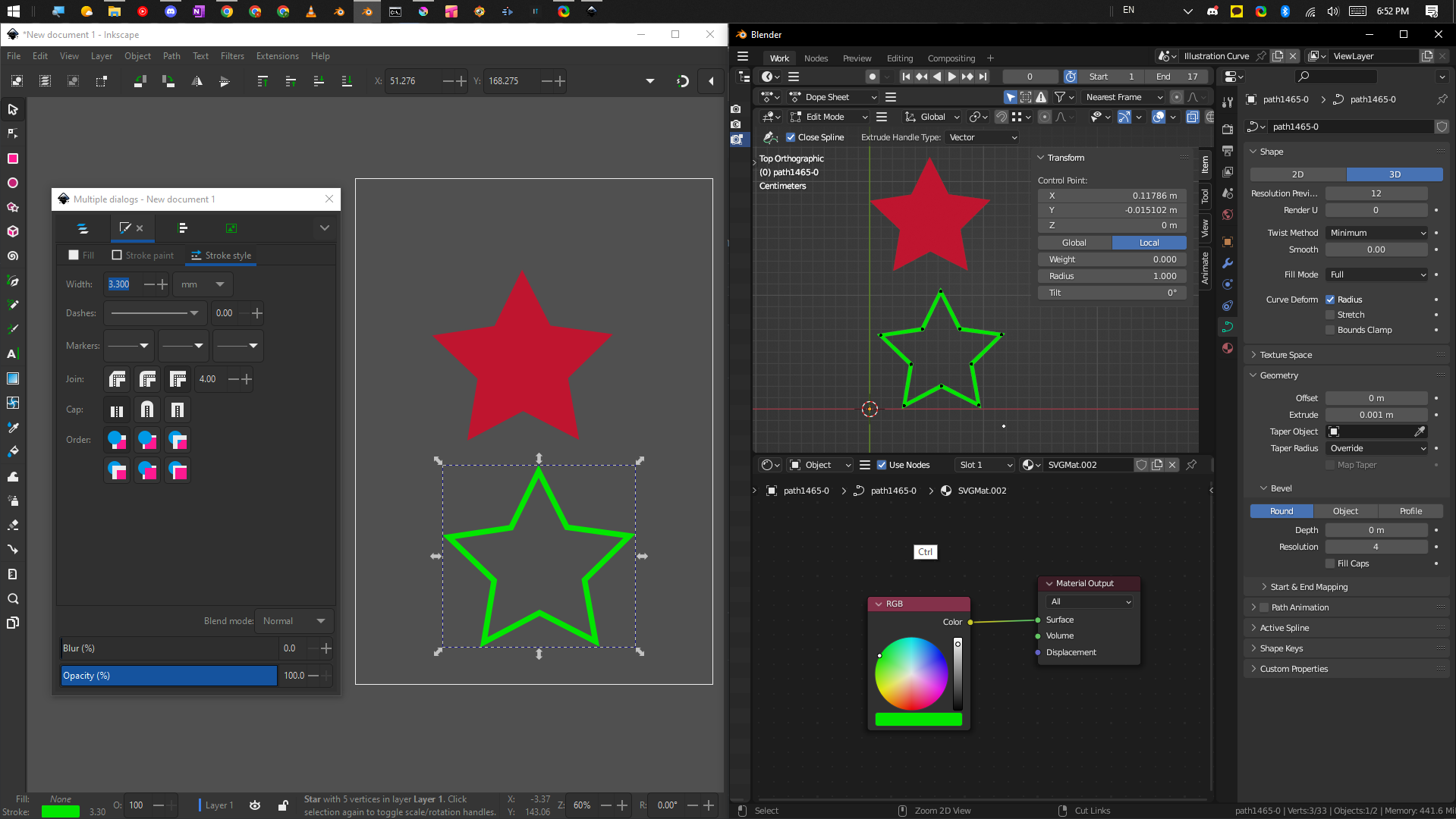Jump to timeline start in Blender
The image size is (1456, 819).
tap(906, 77)
